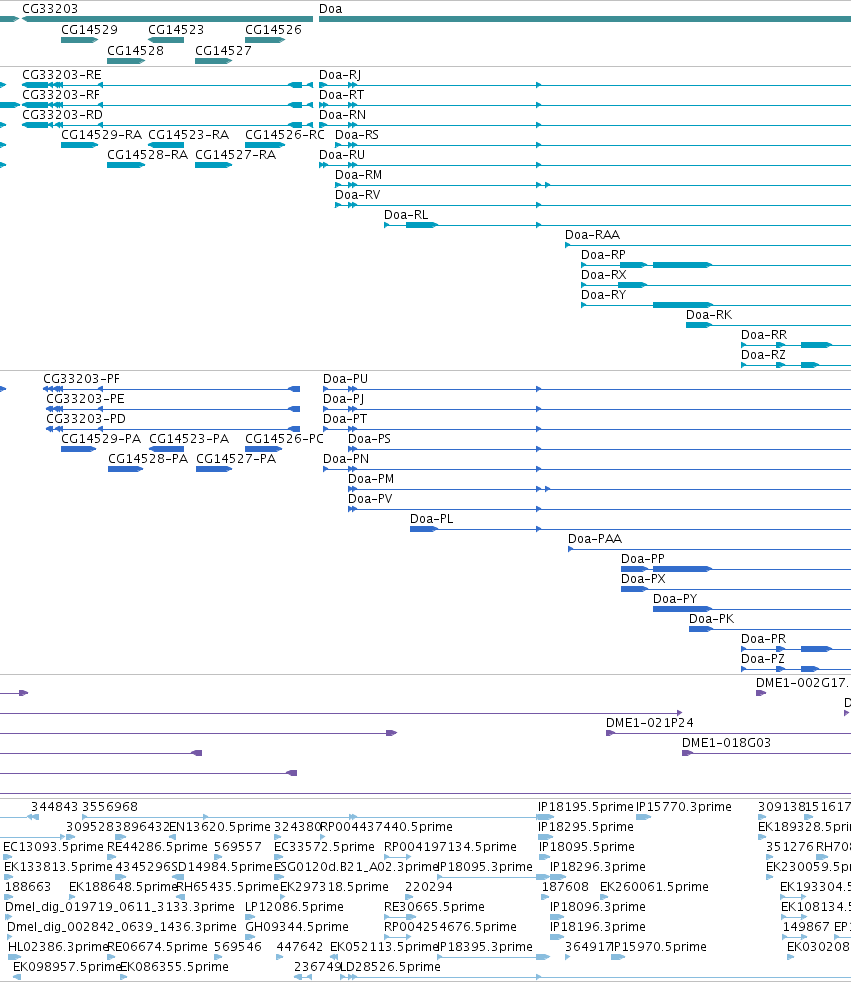Select the Doa-RX transcript

tap(604, 275)
